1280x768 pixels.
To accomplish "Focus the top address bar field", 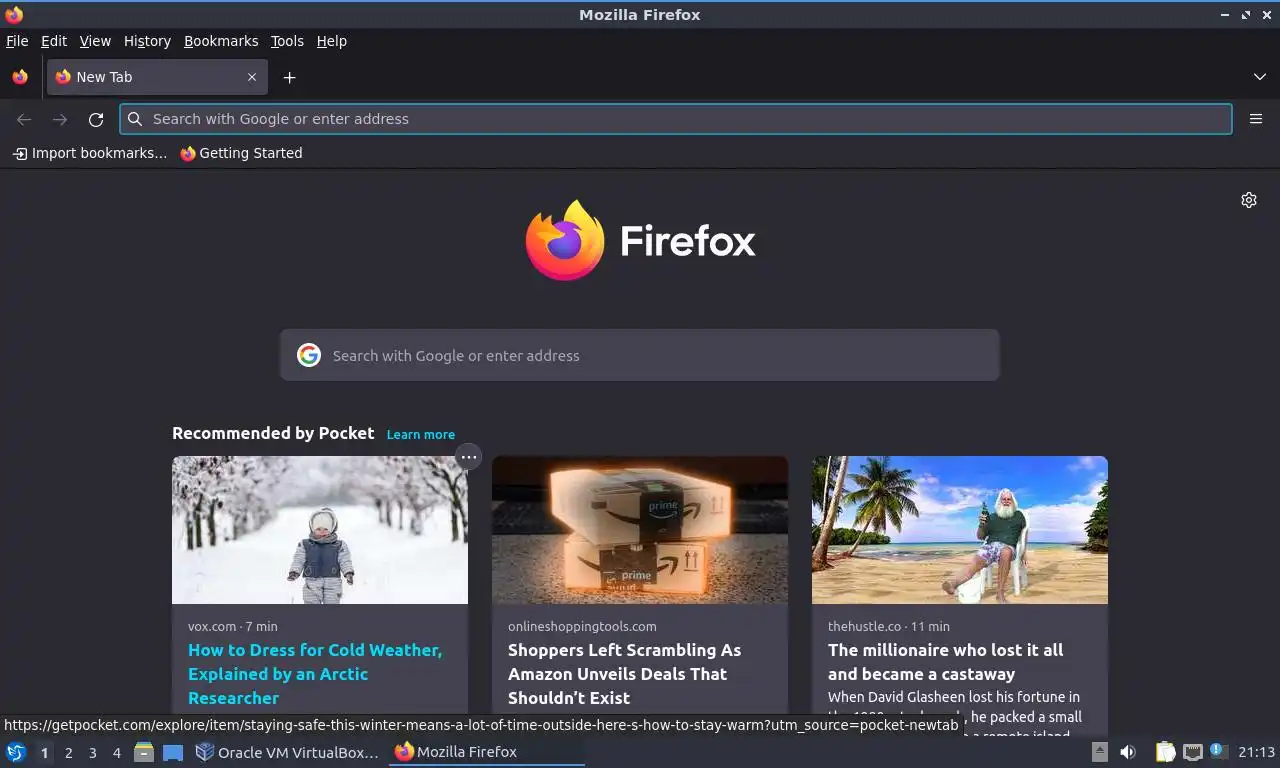I will point(676,119).
